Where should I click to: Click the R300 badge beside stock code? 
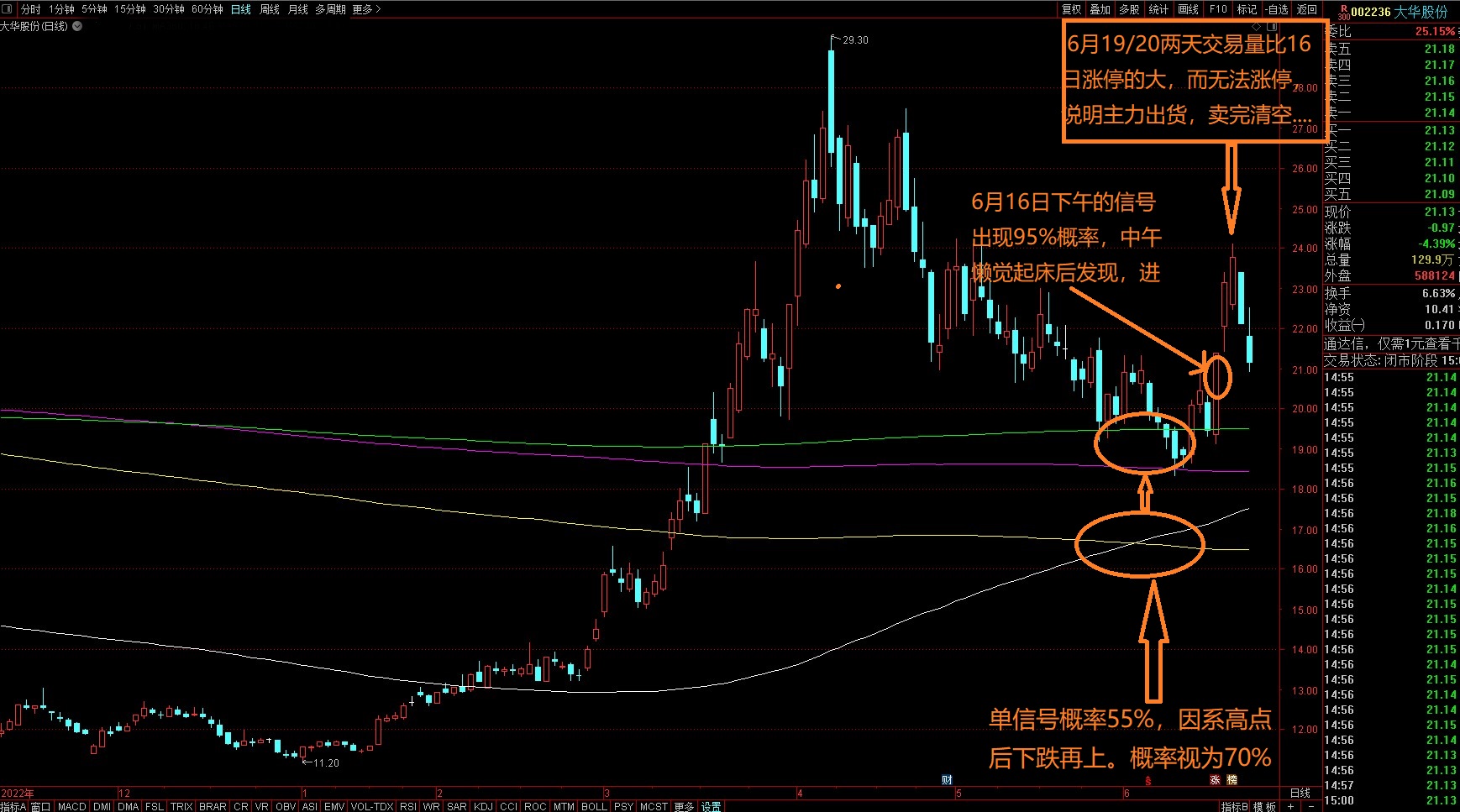1343,12
